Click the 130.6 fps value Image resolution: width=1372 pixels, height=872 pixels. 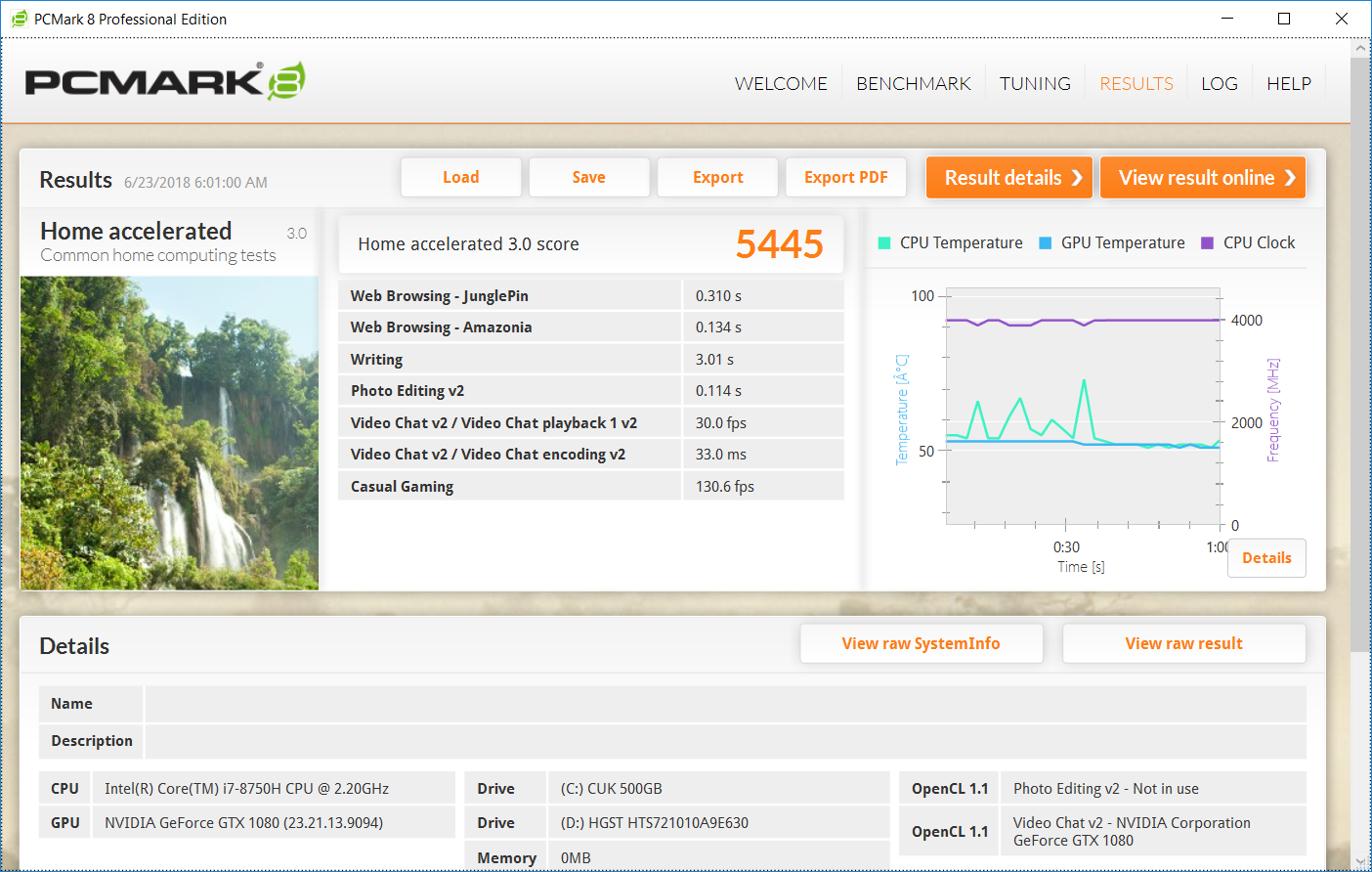[x=725, y=487]
